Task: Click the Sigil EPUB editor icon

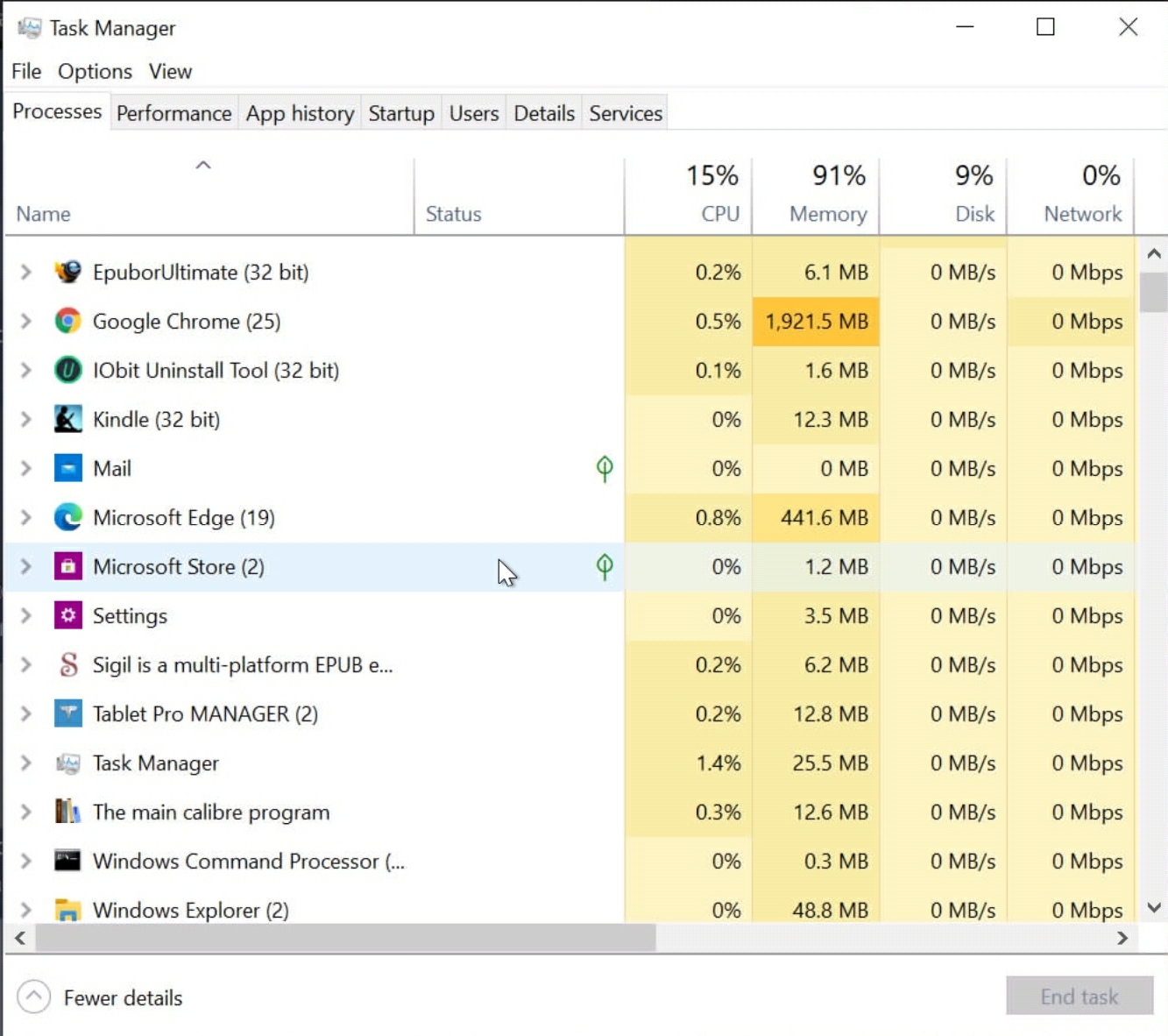Action: pos(67,664)
